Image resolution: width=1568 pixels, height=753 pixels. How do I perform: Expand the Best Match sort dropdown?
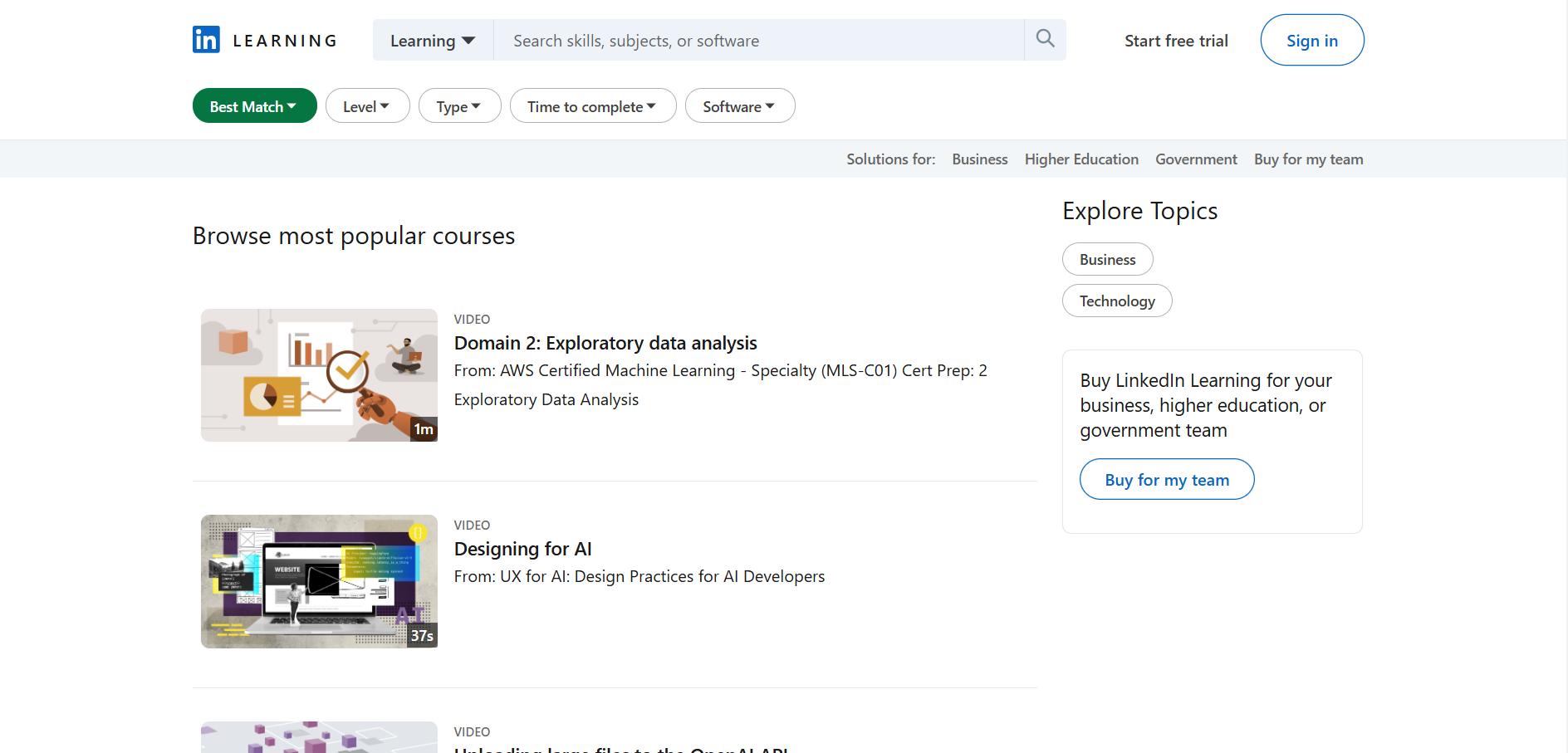pyautogui.click(x=254, y=106)
